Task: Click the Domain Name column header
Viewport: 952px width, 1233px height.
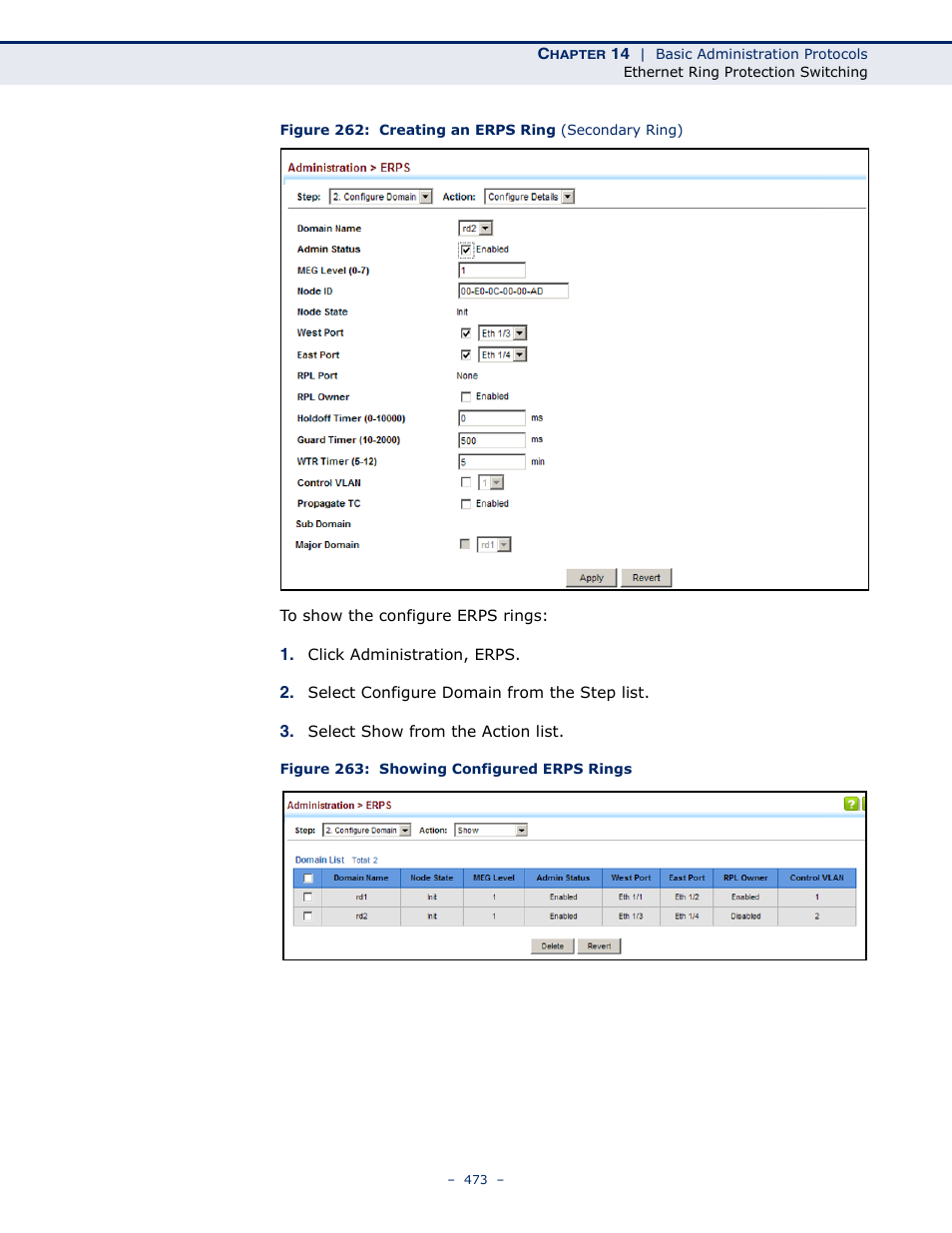Action: pyautogui.click(x=361, y=879)
